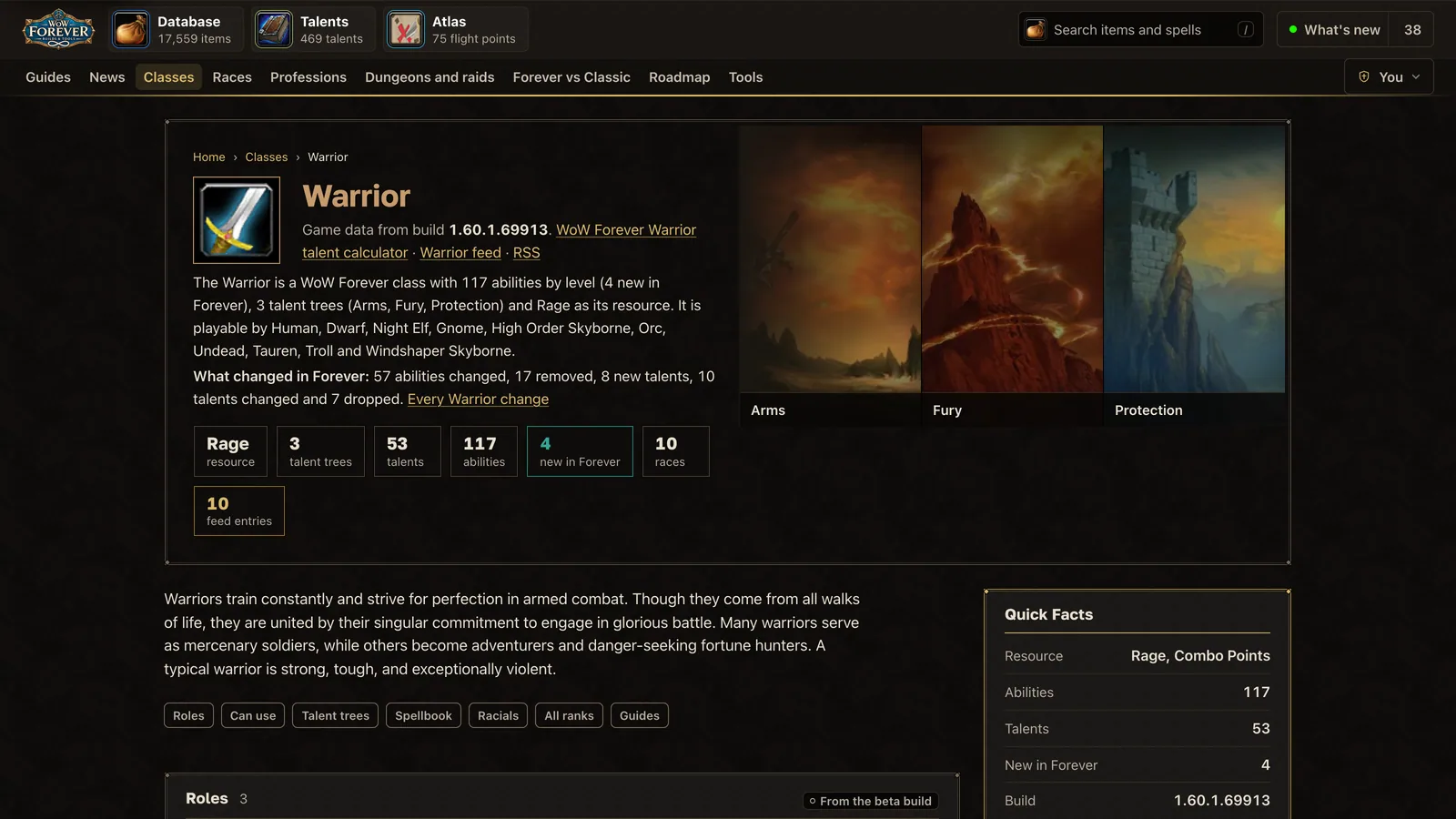Open the RSS link
This screenshot has width=1456, height=819.
(526, 253)
